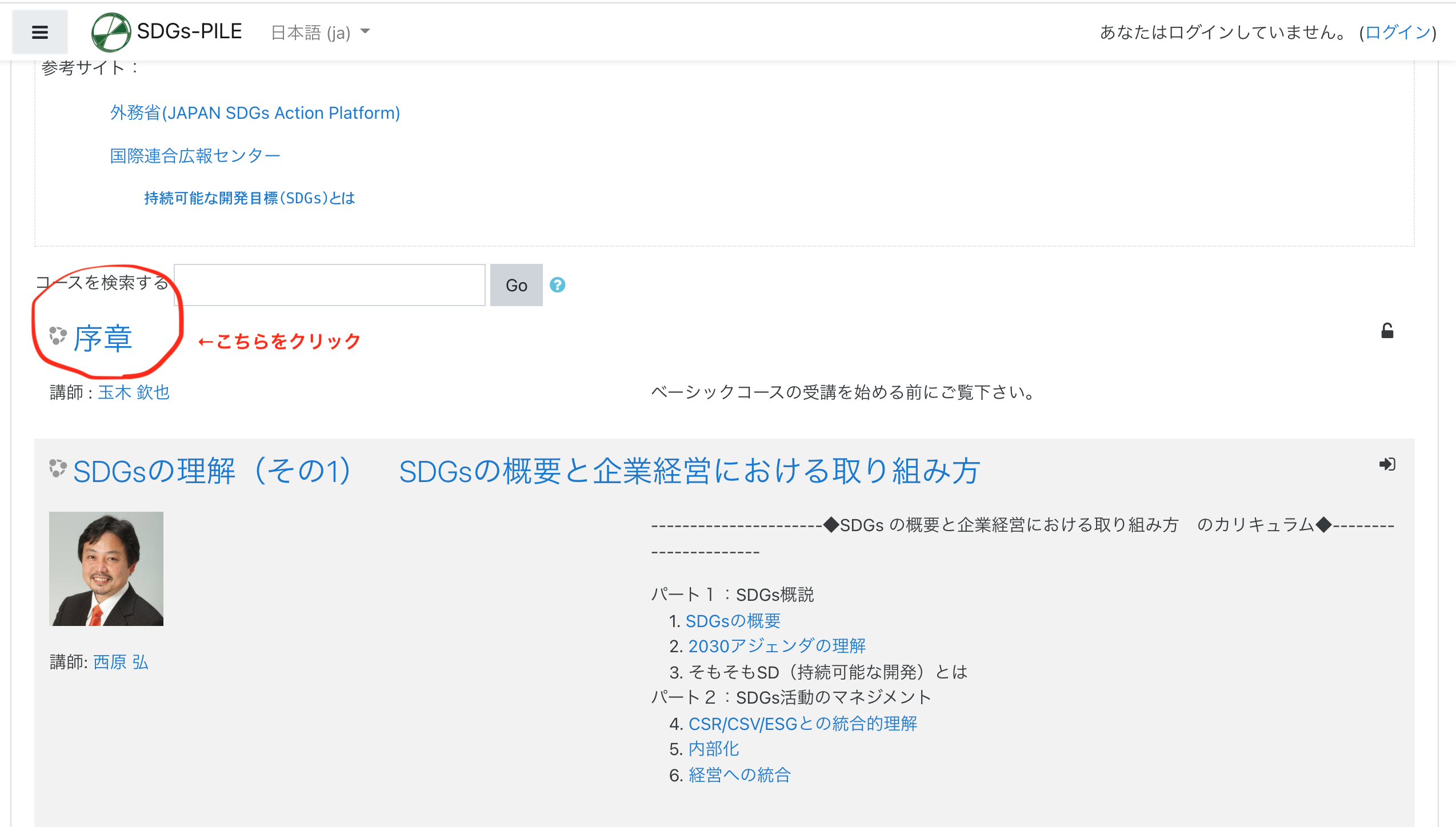
Task: Open instructor 玉木 欽也 profile link
Action: [134, 392]
